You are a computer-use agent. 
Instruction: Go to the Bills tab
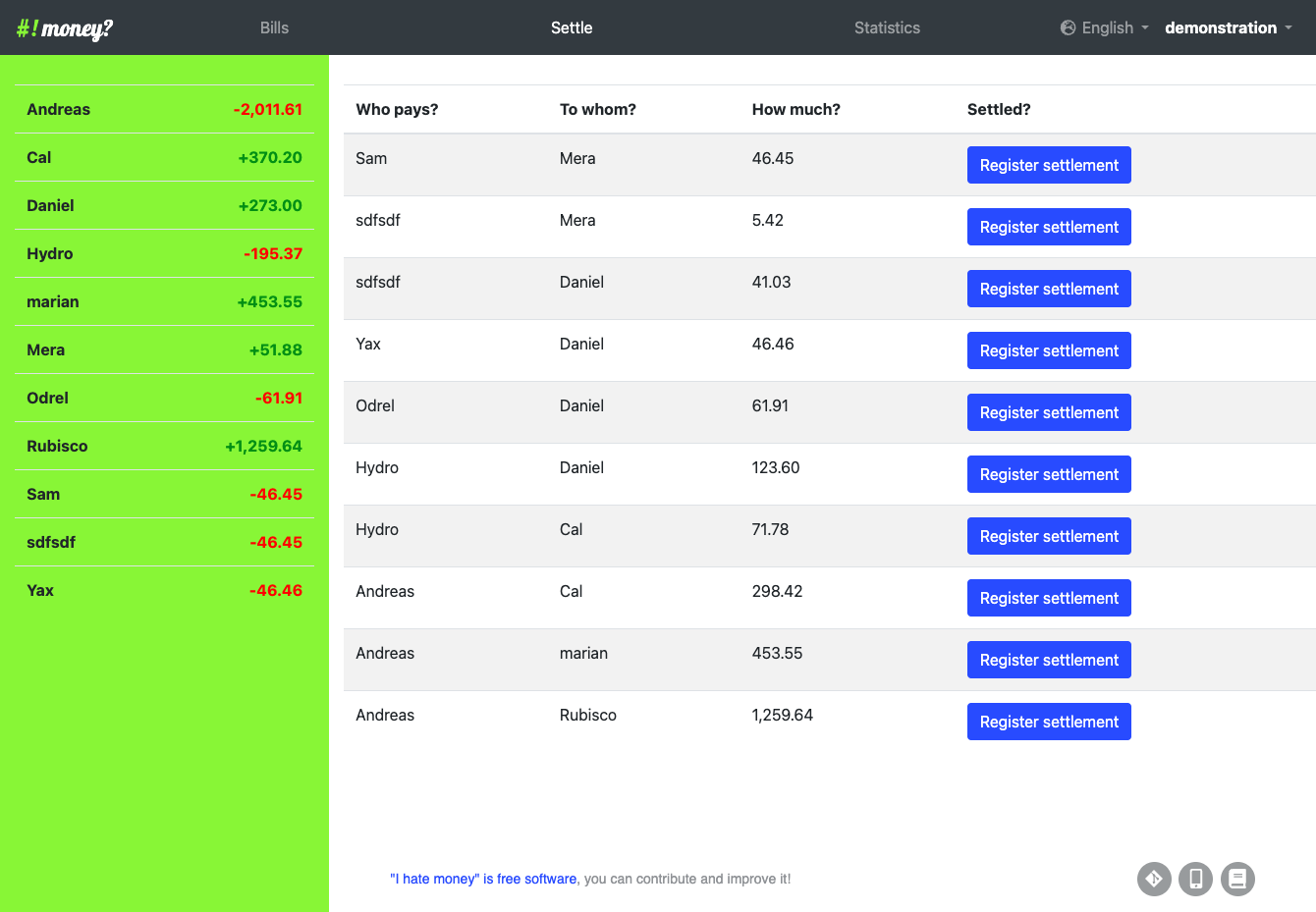pos(274,27)
